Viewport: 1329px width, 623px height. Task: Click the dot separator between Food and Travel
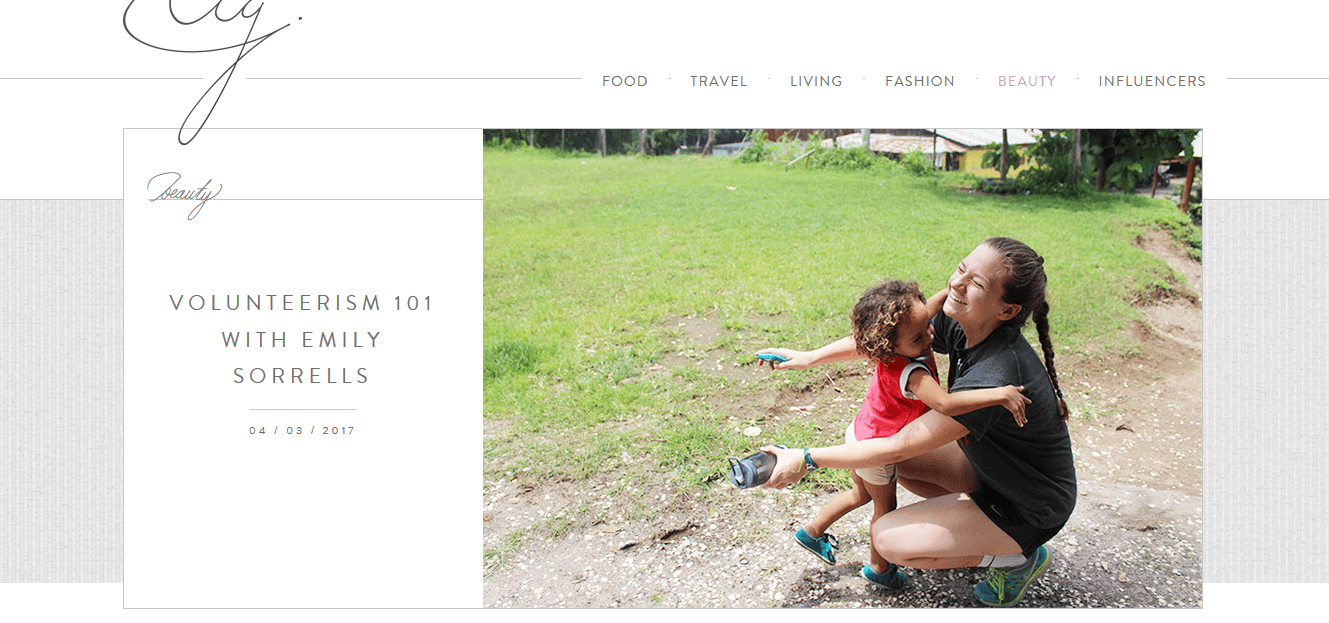point(669,78)
